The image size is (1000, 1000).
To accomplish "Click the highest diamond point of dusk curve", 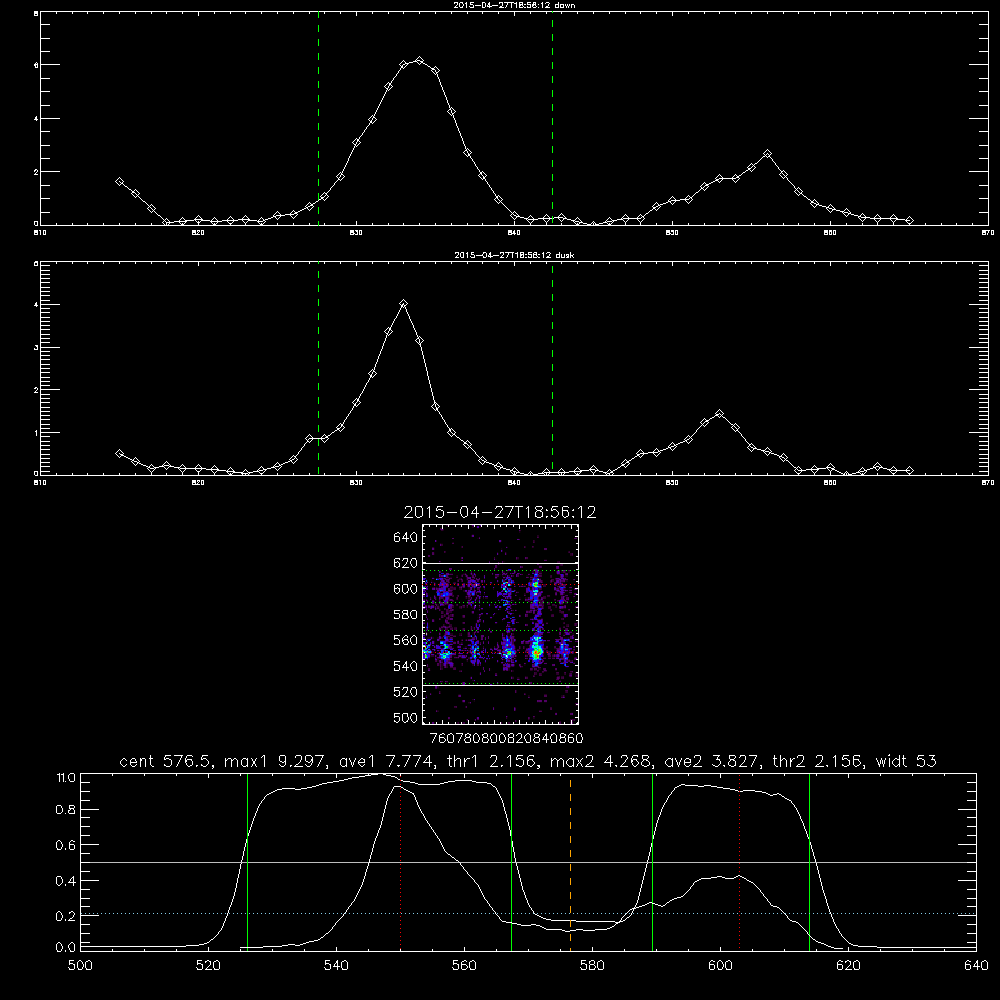I will [403, 304].
